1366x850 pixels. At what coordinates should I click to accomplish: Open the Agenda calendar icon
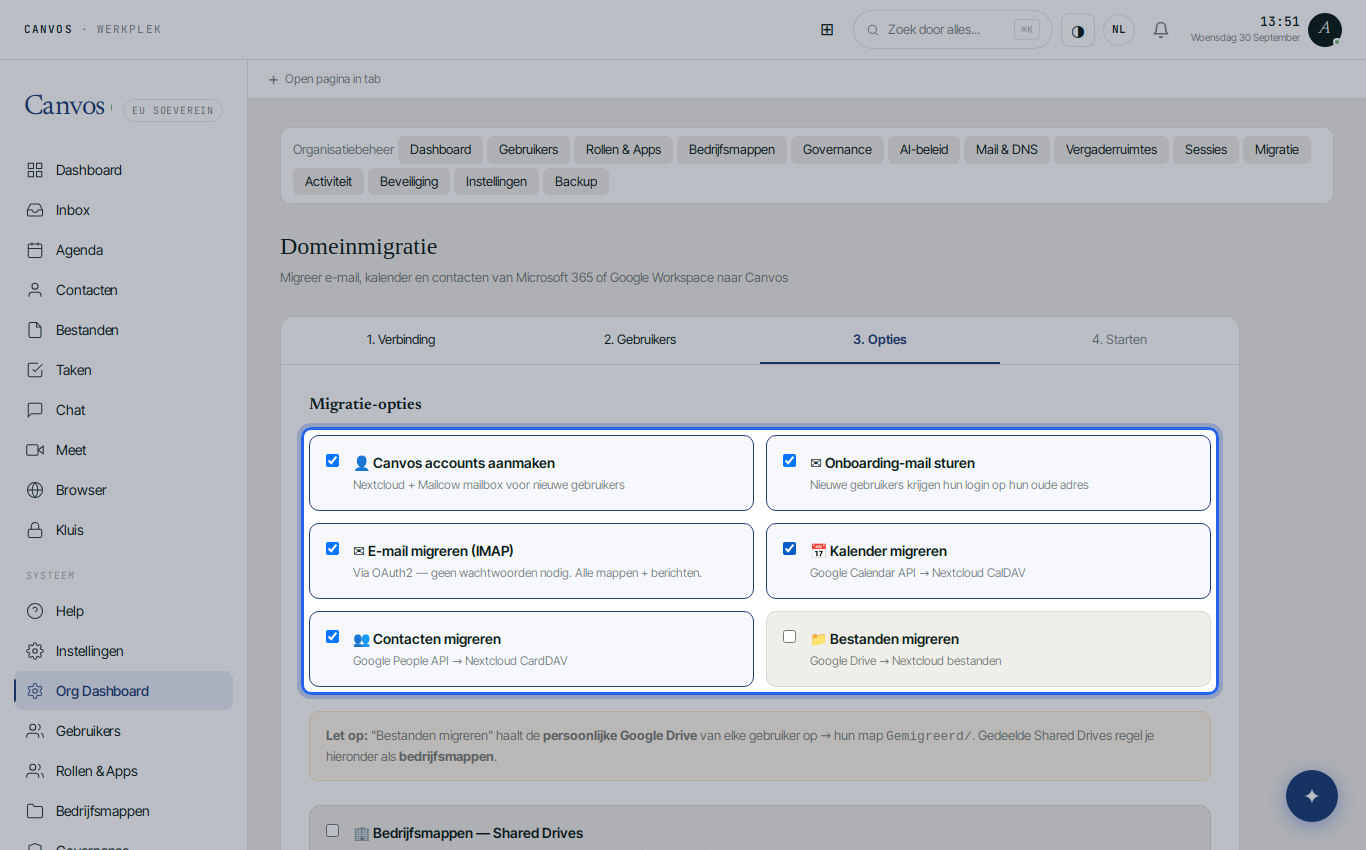(x=35, y=250)
